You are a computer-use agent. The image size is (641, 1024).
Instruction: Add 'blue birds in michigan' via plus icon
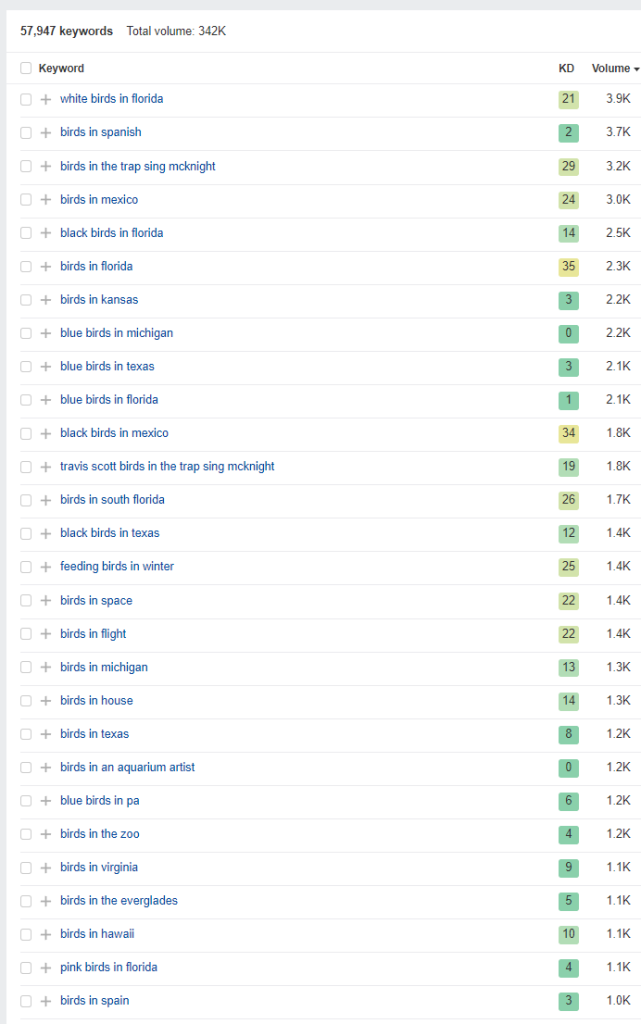[46, 333]
